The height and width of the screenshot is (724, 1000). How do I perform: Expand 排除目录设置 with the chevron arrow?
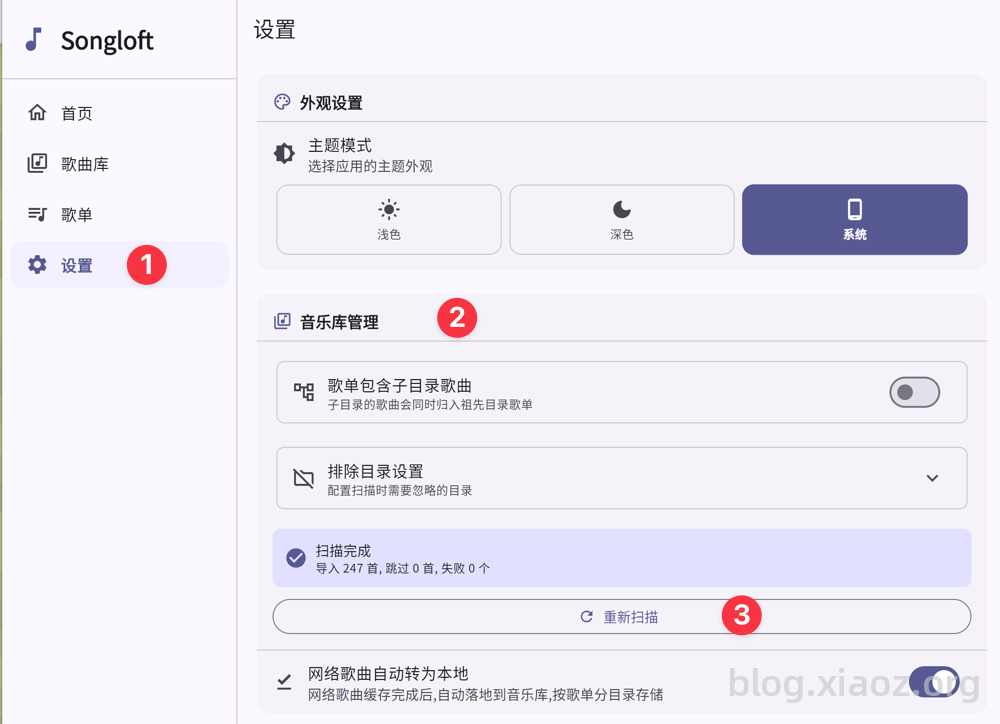(932, 478)
